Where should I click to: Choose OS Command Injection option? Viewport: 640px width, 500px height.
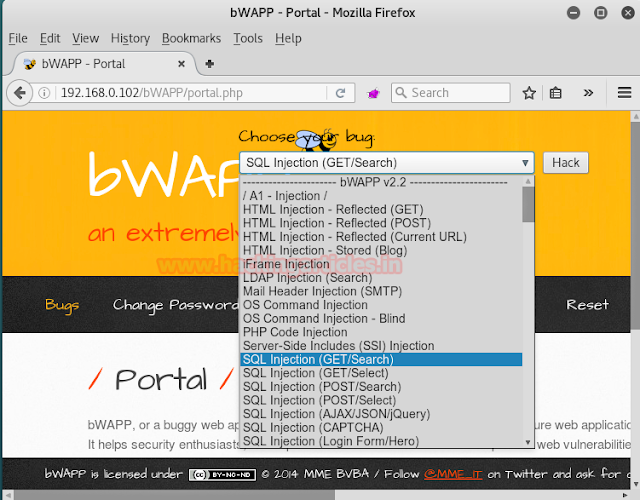tap(380, 305)
